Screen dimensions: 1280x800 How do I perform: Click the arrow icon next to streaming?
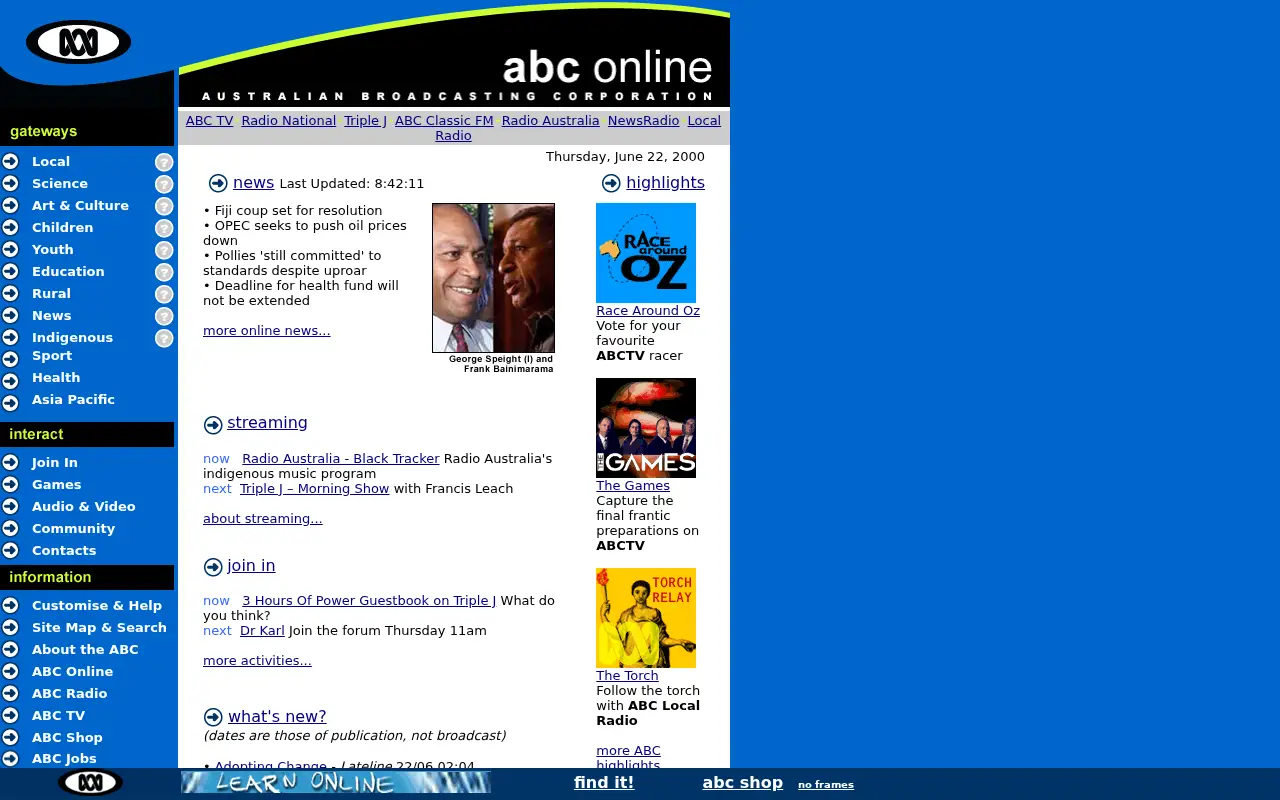213,425
